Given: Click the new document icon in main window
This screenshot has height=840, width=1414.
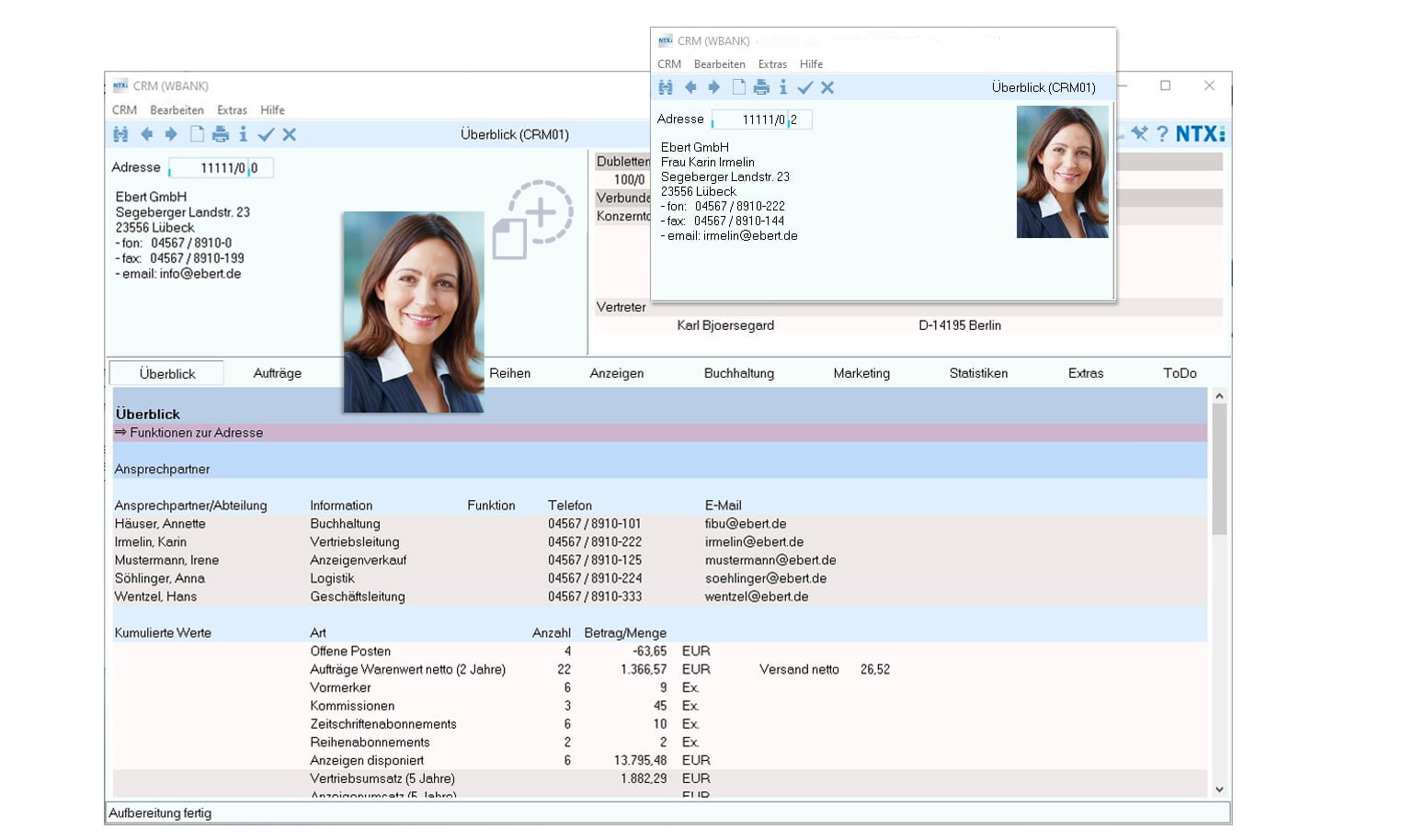Looking at the screenshot, I should coord(197,134).
